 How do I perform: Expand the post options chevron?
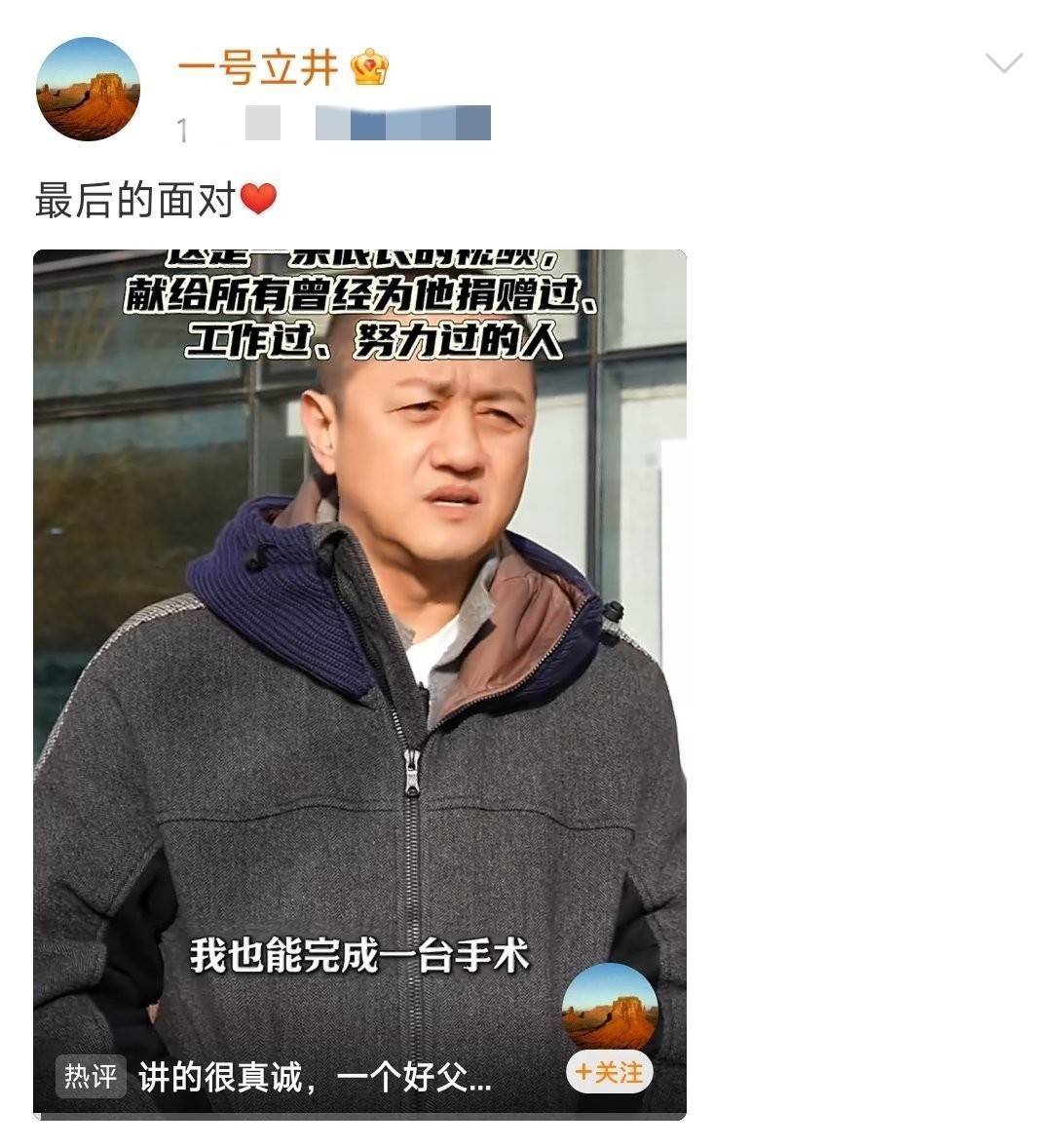pos(1003,63)
